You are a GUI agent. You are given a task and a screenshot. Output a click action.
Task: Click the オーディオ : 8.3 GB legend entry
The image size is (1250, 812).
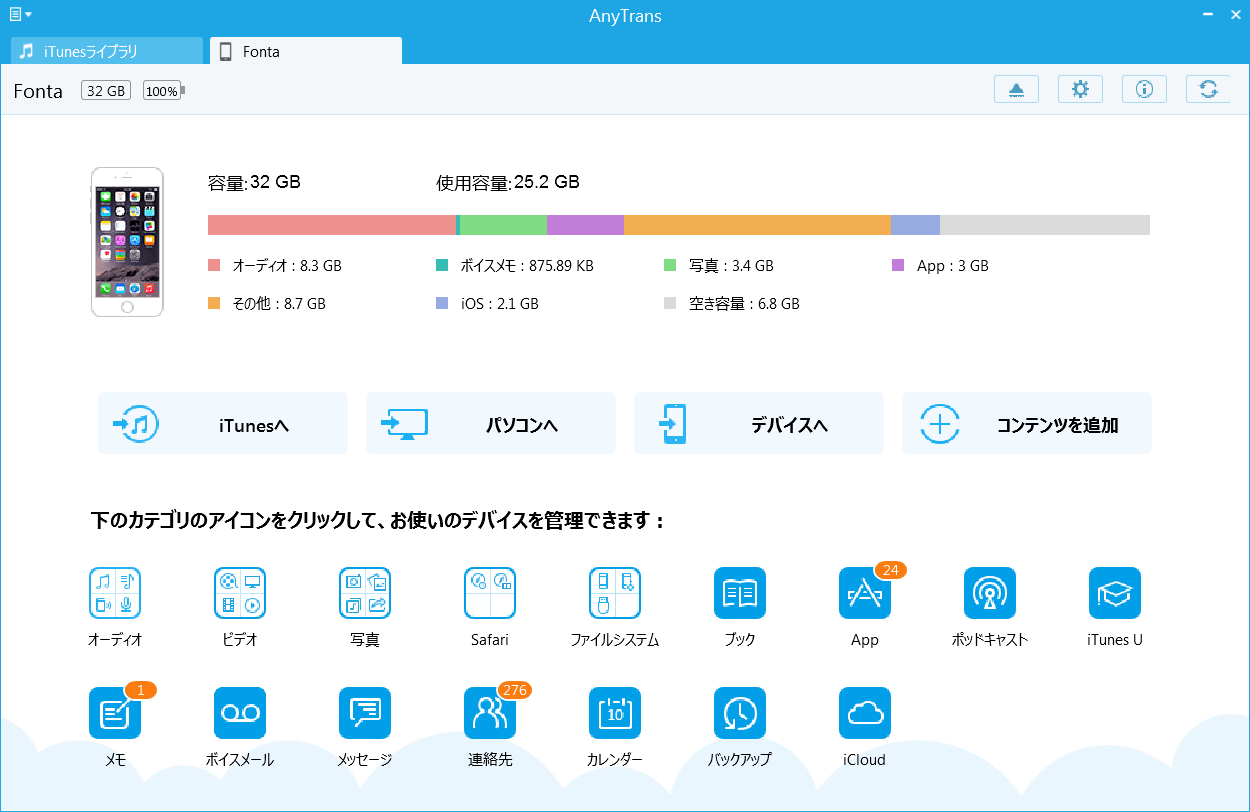tap(275, 266)
